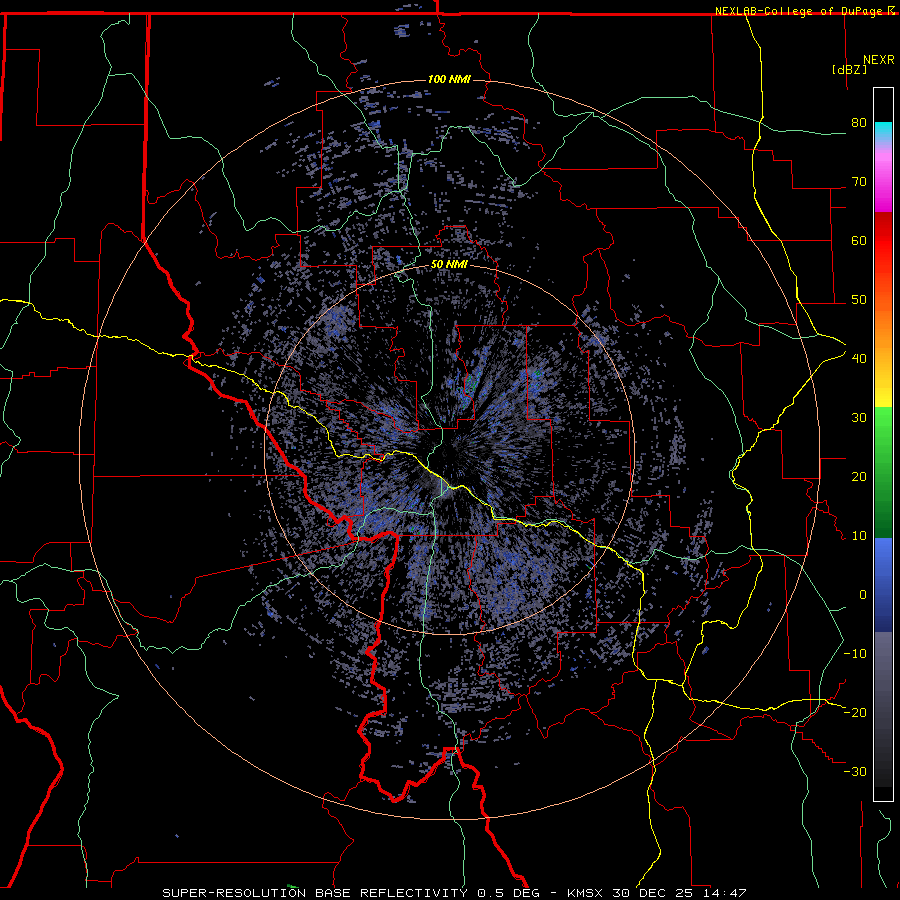Click the "100 NMI" range ring label
Image resolution: width=900 pixels, height=900 pixels.
tap(449, 79)
